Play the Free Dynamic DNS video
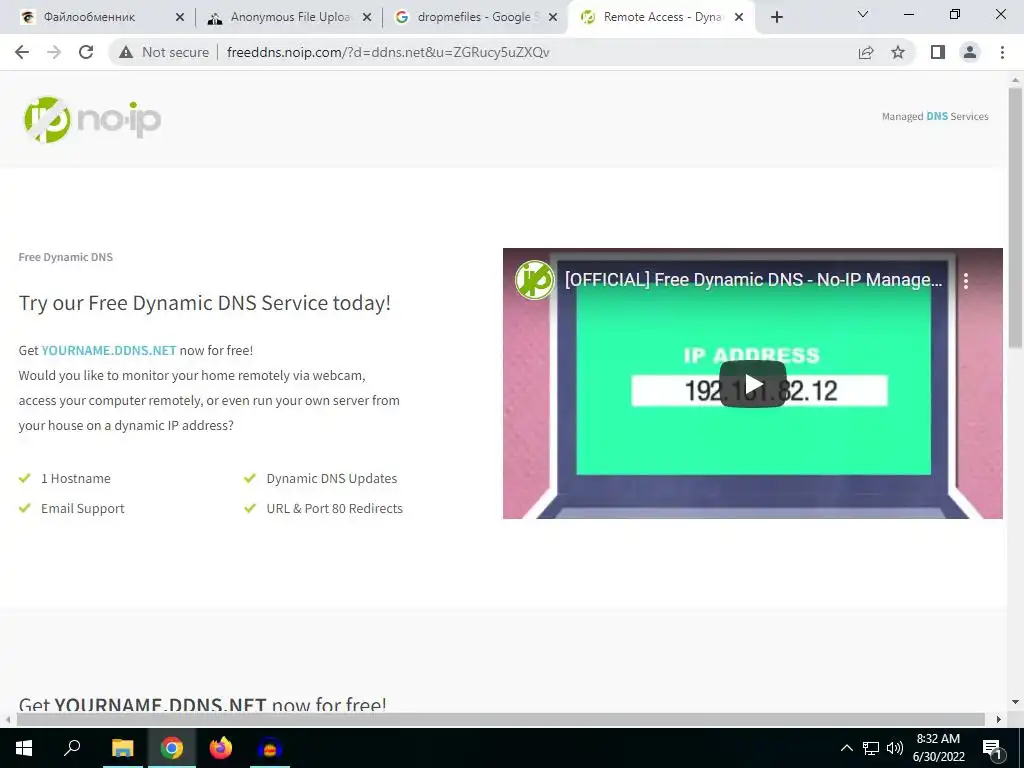This screenshot has height=768, width=1024. [752, 384]
